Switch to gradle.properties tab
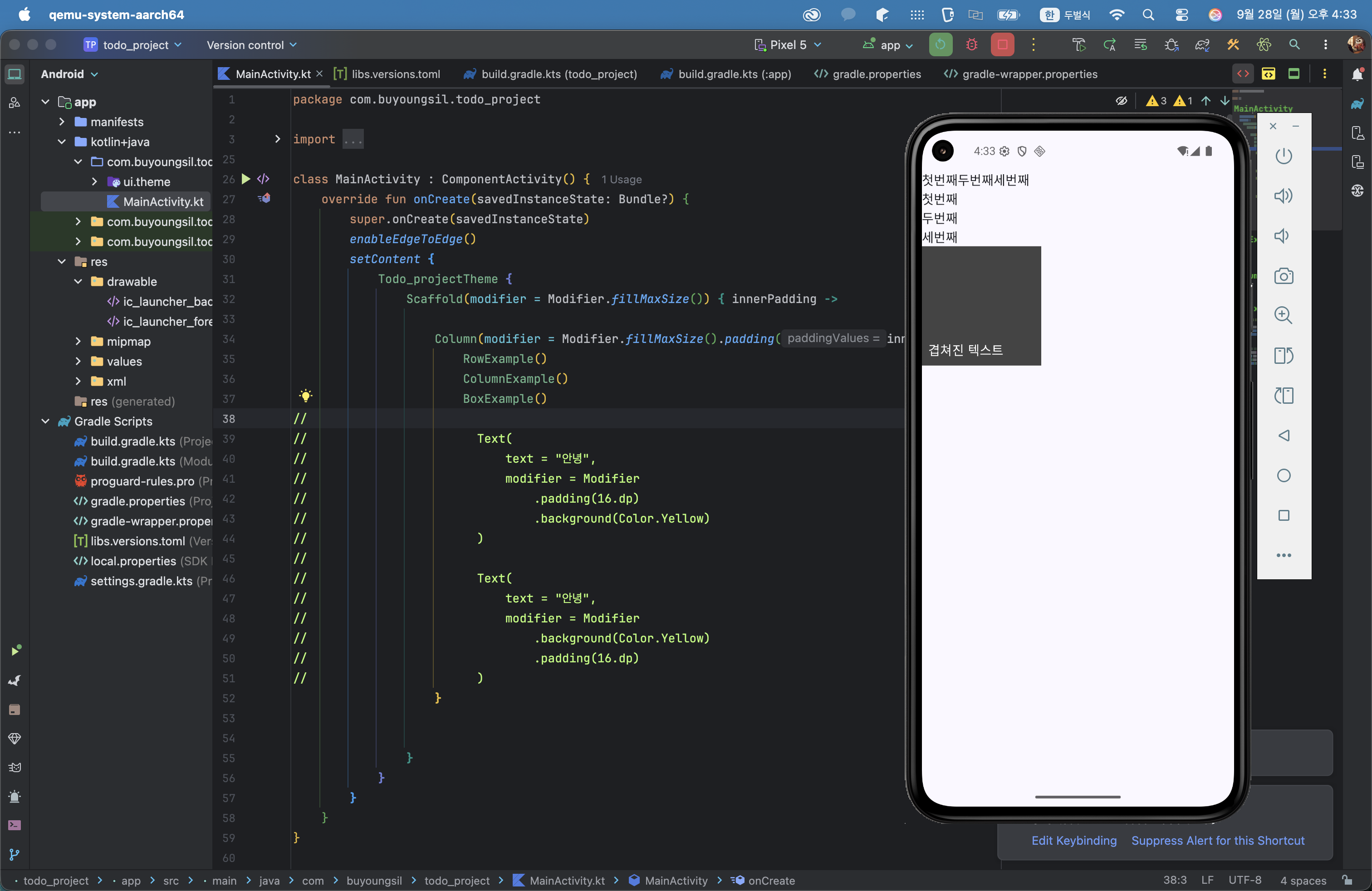 pyautogui.click(x=867, y=74)
